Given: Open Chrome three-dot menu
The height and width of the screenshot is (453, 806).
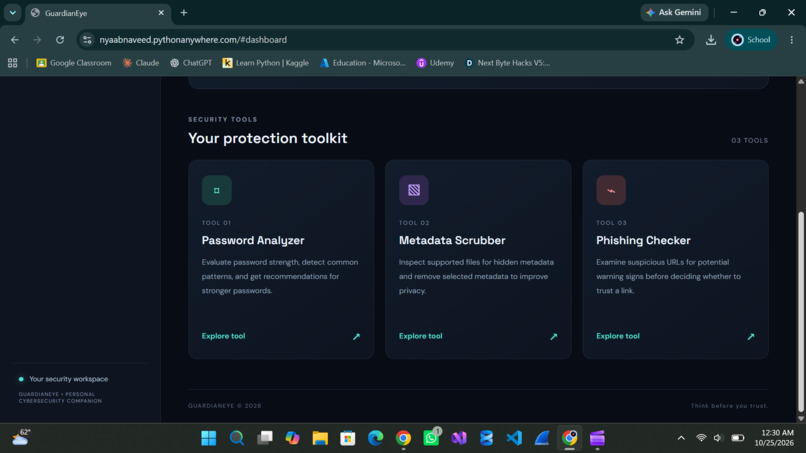Looking at the screenshot, I should pos(792,40).
